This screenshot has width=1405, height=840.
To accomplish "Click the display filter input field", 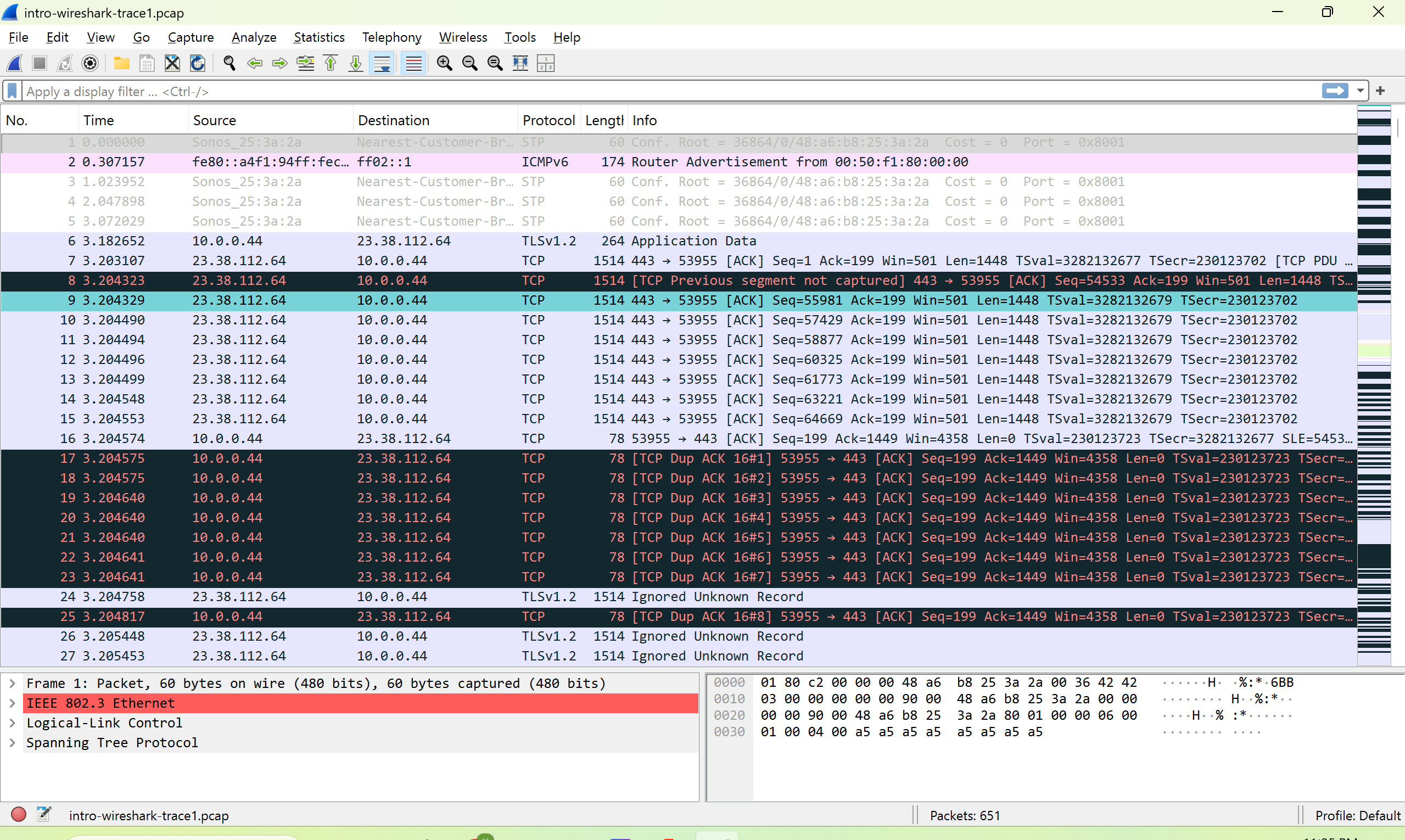I will point(671,91).
